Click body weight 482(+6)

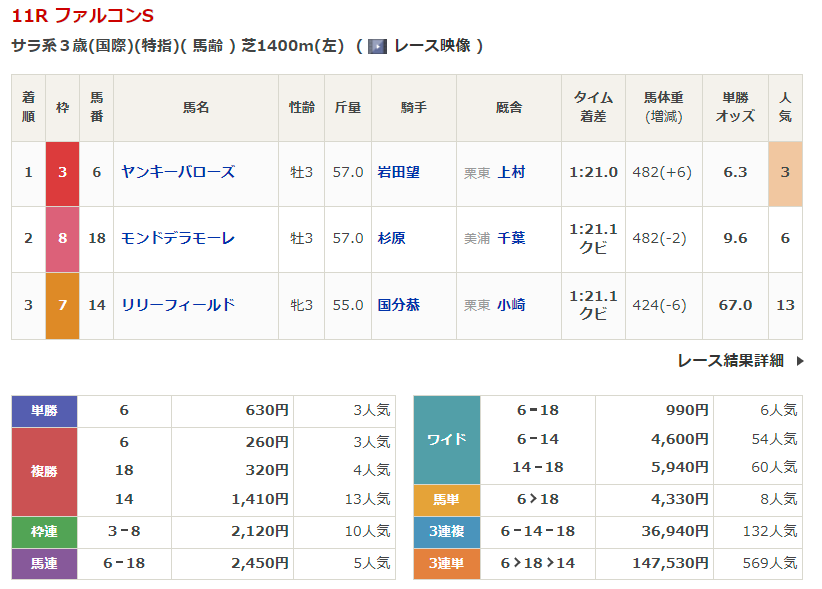pos(662,172)
